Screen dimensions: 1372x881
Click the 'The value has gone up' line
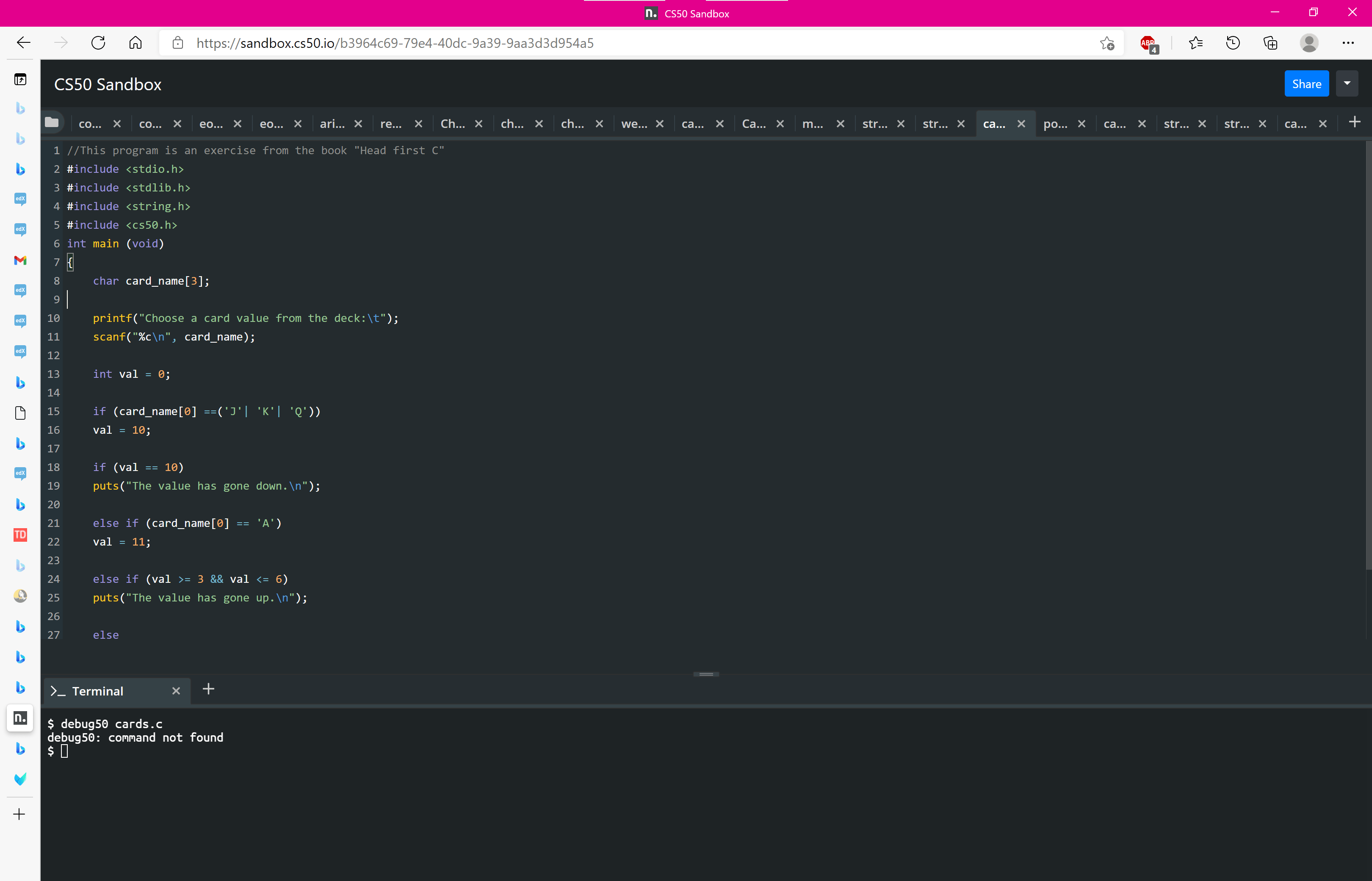pos(200,598)
